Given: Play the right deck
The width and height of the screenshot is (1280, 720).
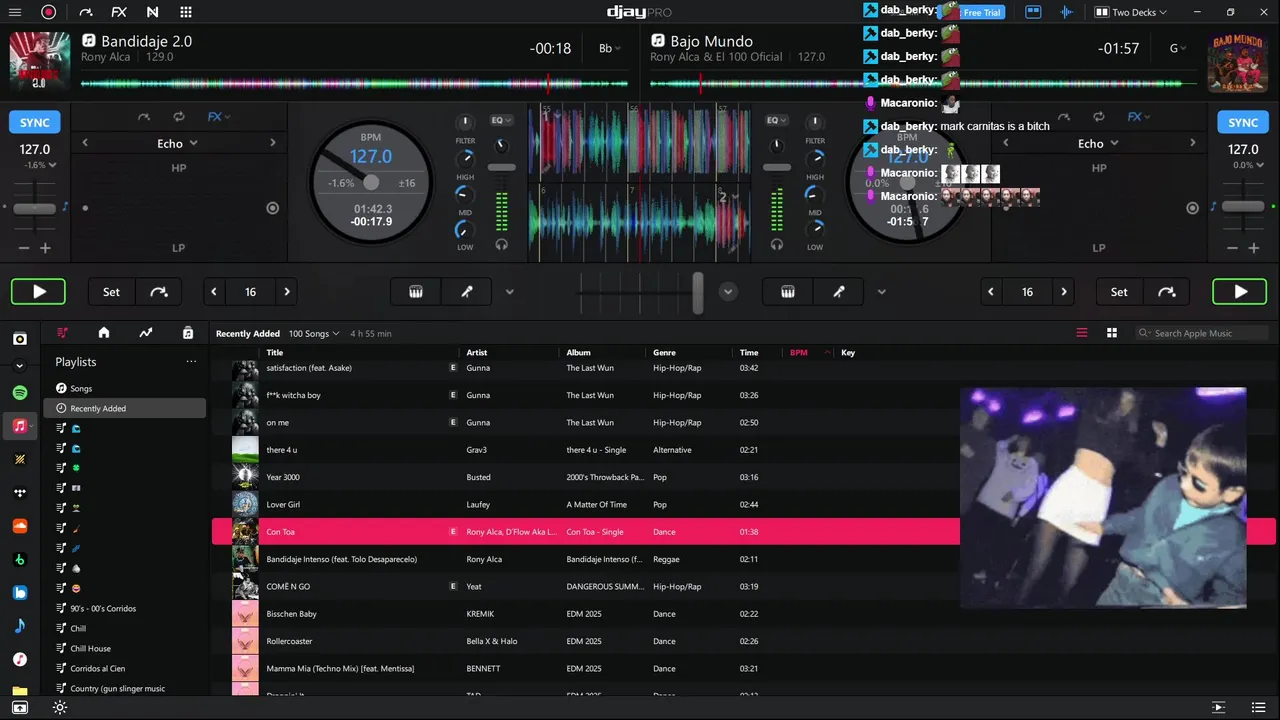Looking at the screenshot, I should tap(1240, 292).
